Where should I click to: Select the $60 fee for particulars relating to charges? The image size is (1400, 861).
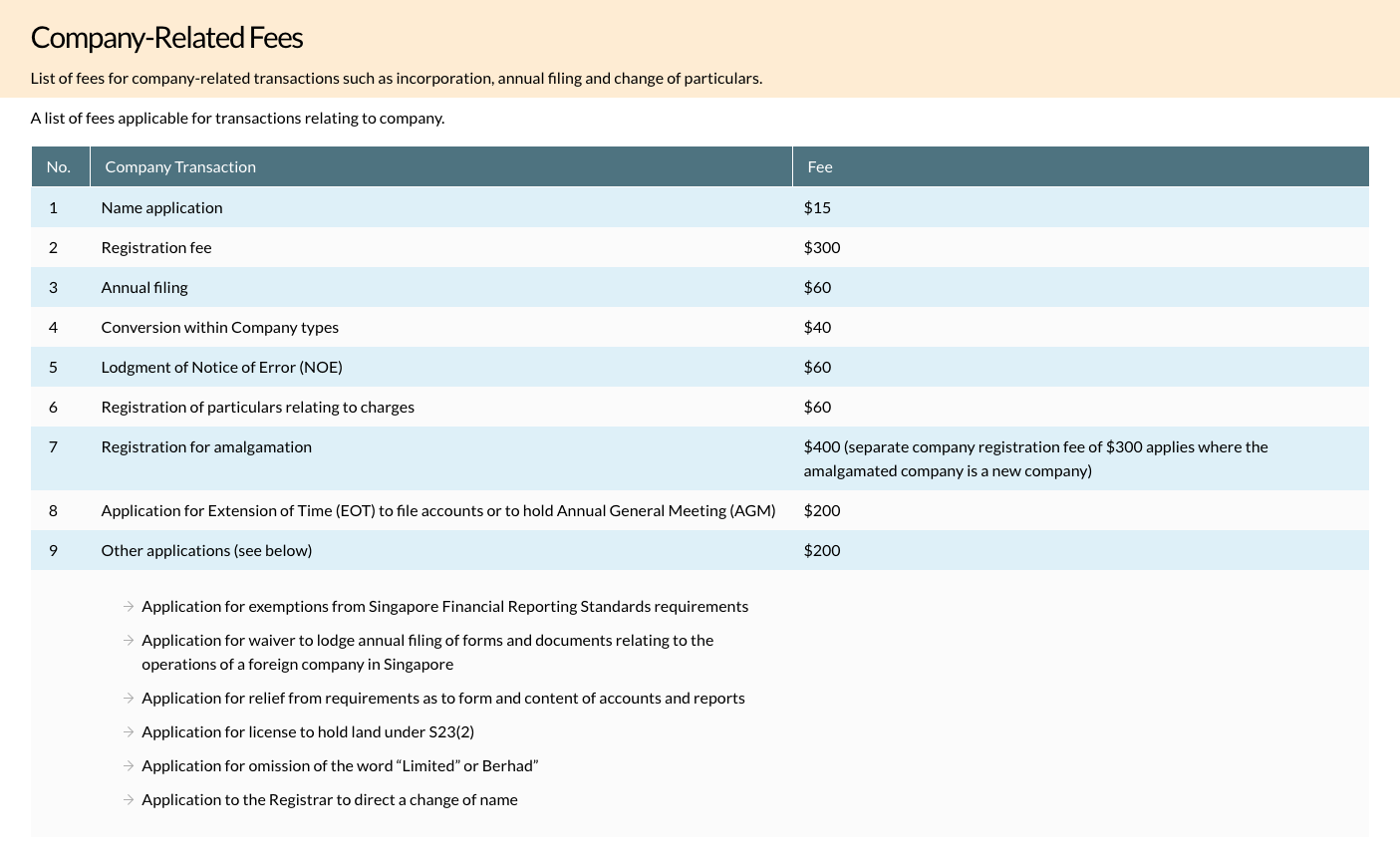(x=817, y=408)
